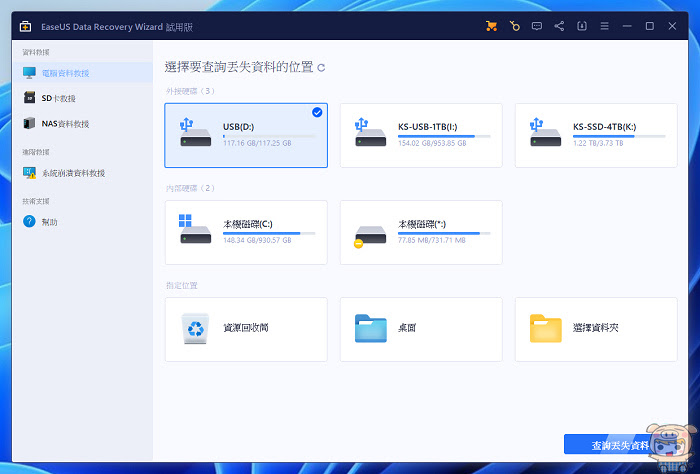700x474 pixels.
Task: Click the 查詢丟失資料 scan button
Action: coord(621,445)
